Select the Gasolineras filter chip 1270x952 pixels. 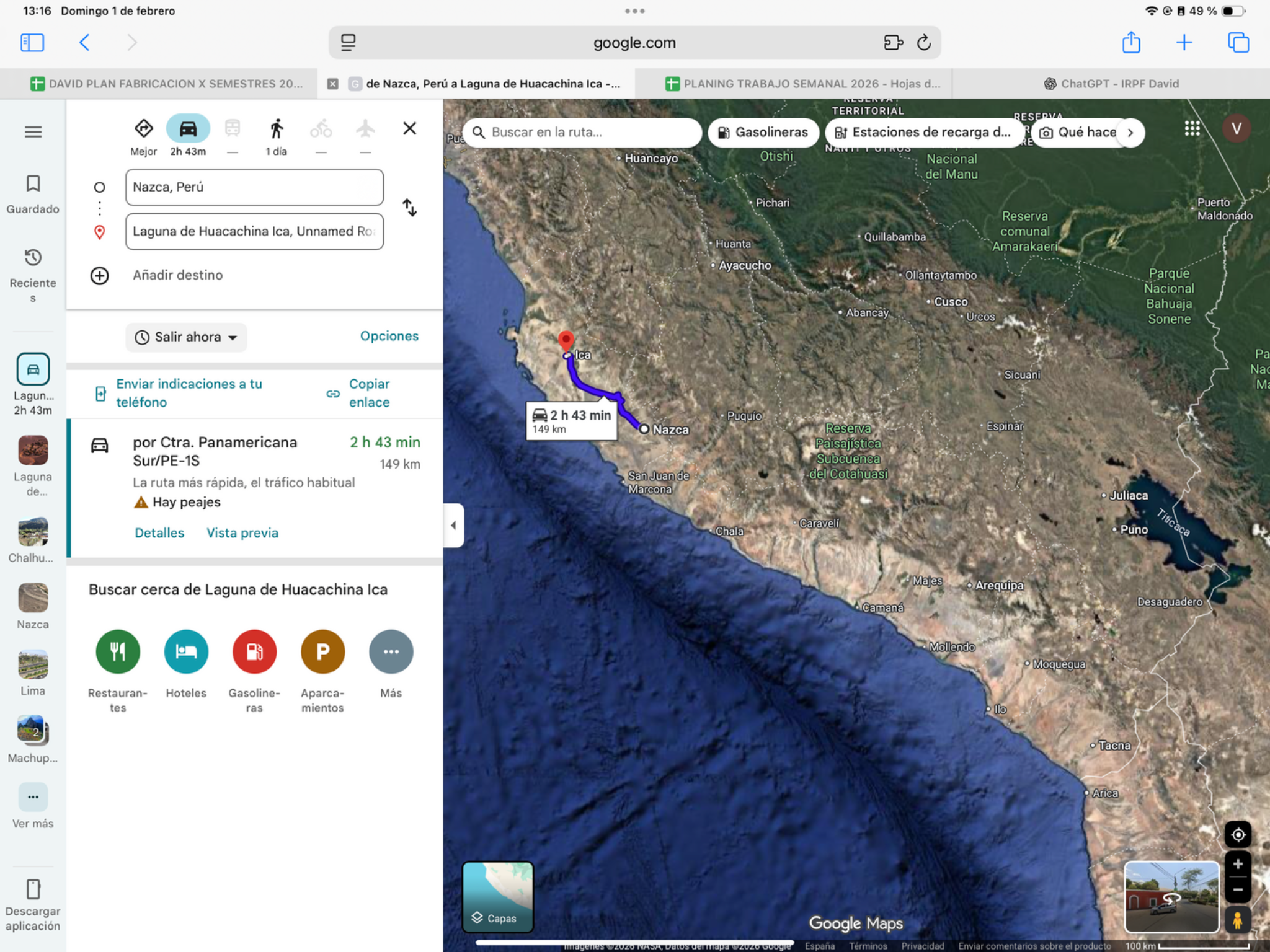tap(763, 132)
